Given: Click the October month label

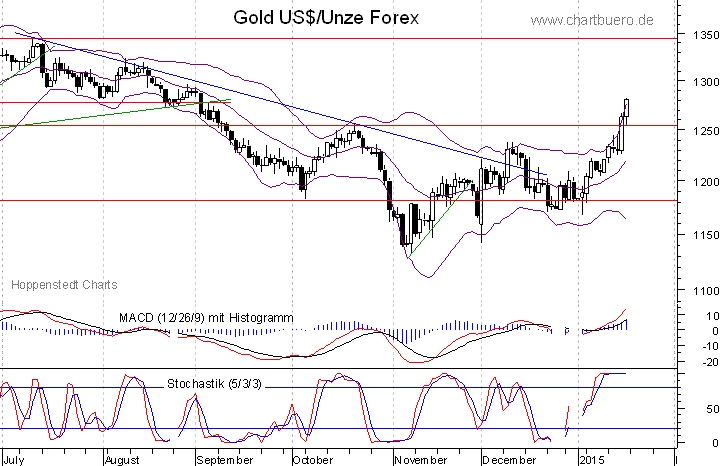Looking at the screenshot, I should point(313,460).
